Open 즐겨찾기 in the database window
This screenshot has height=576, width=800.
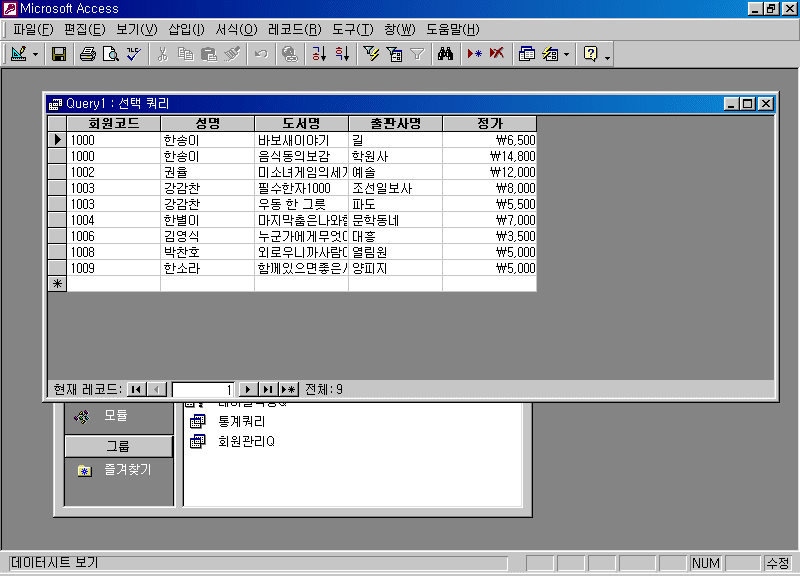point(127,469)
